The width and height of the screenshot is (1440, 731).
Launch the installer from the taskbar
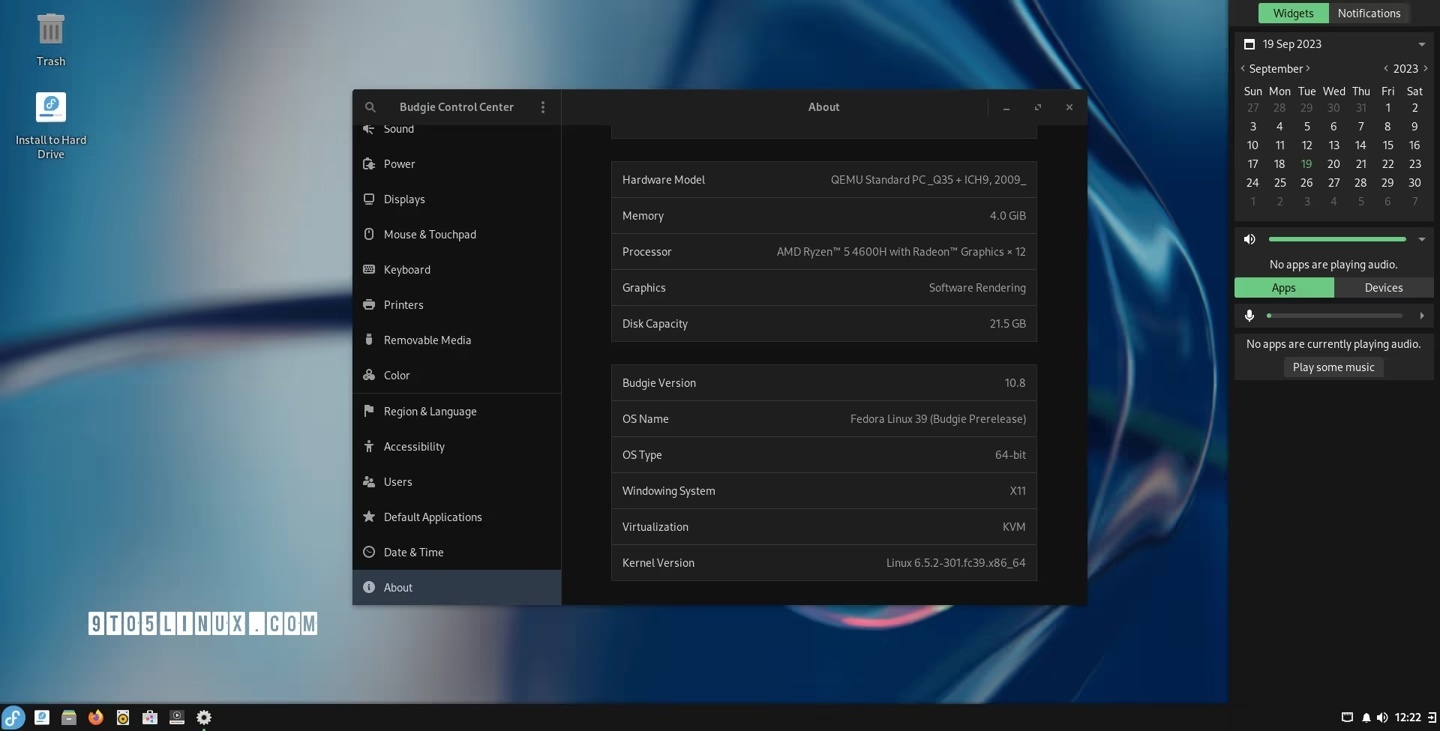tap(42, 717)
